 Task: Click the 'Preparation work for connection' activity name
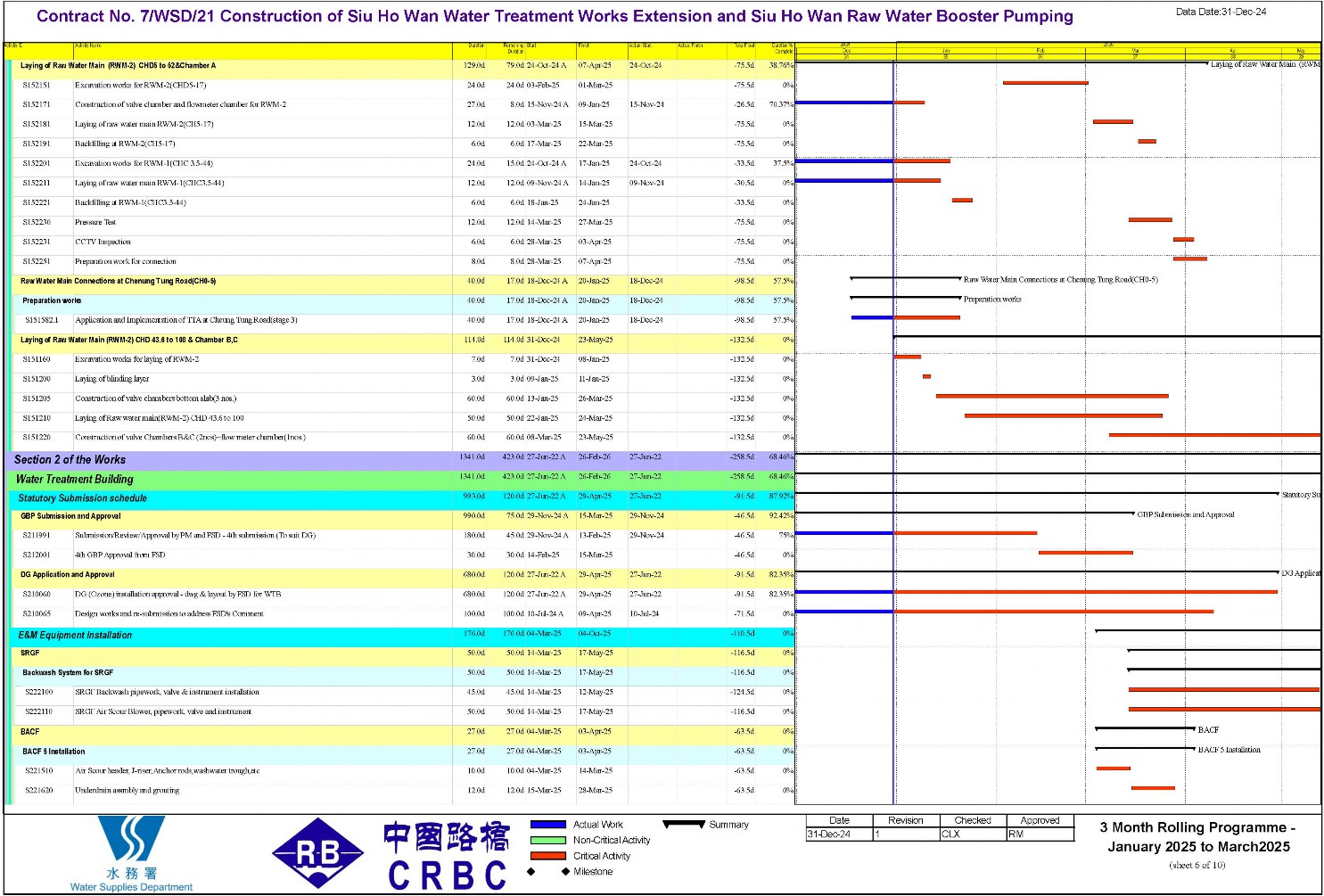point(126,262)
